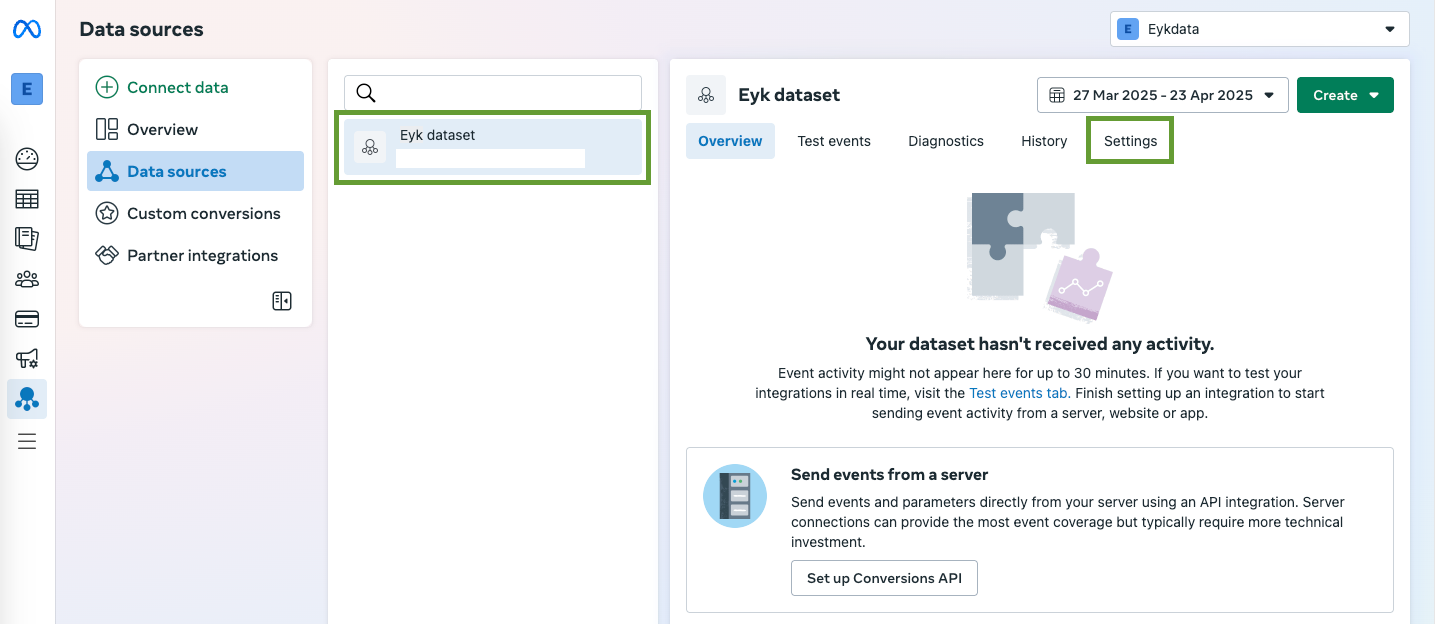1435x624 pixels.
Task: Click the calendar icon in date range
Action: (x=1057, y=95)
